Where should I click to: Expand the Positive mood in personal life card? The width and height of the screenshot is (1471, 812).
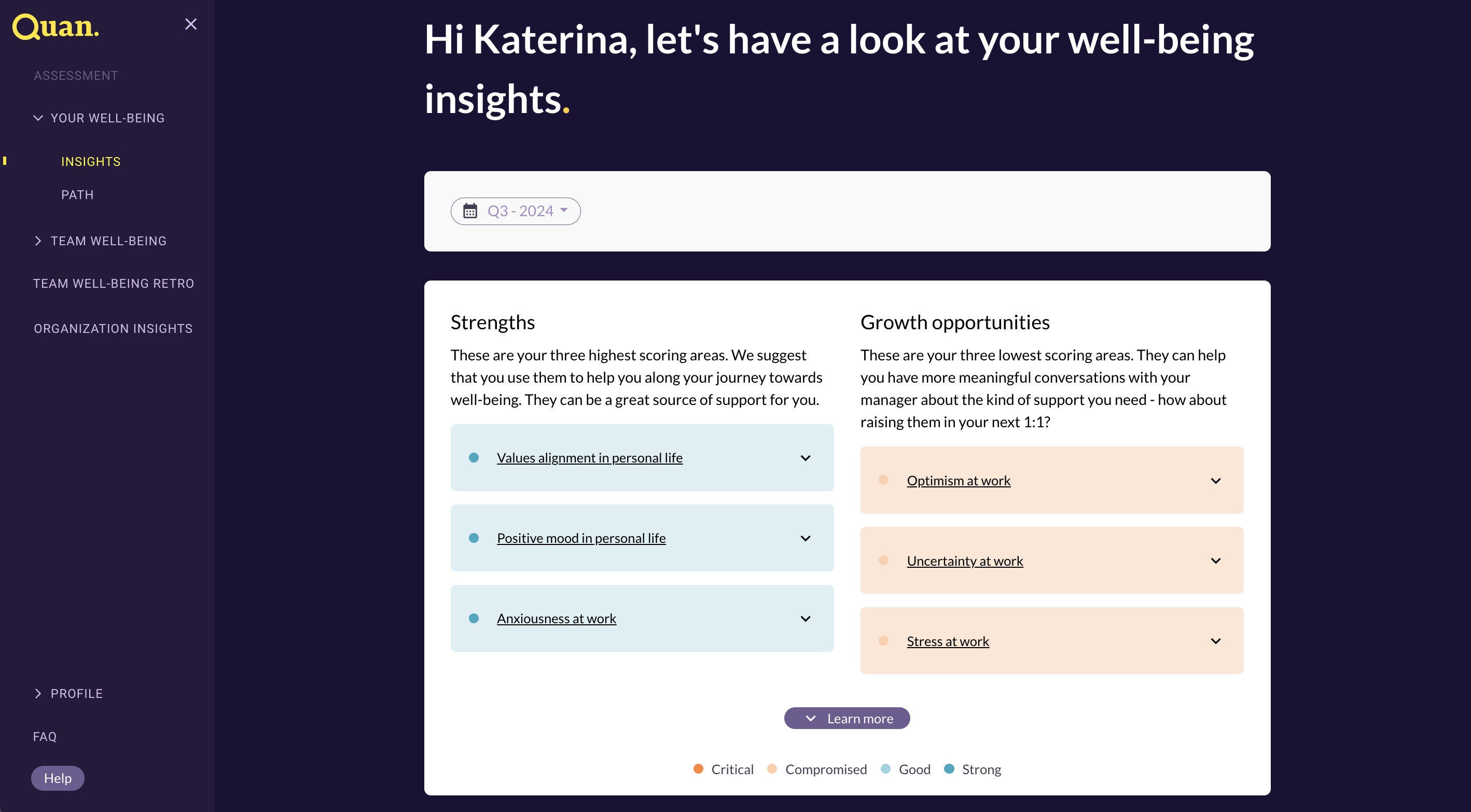[x=805, y=538]
